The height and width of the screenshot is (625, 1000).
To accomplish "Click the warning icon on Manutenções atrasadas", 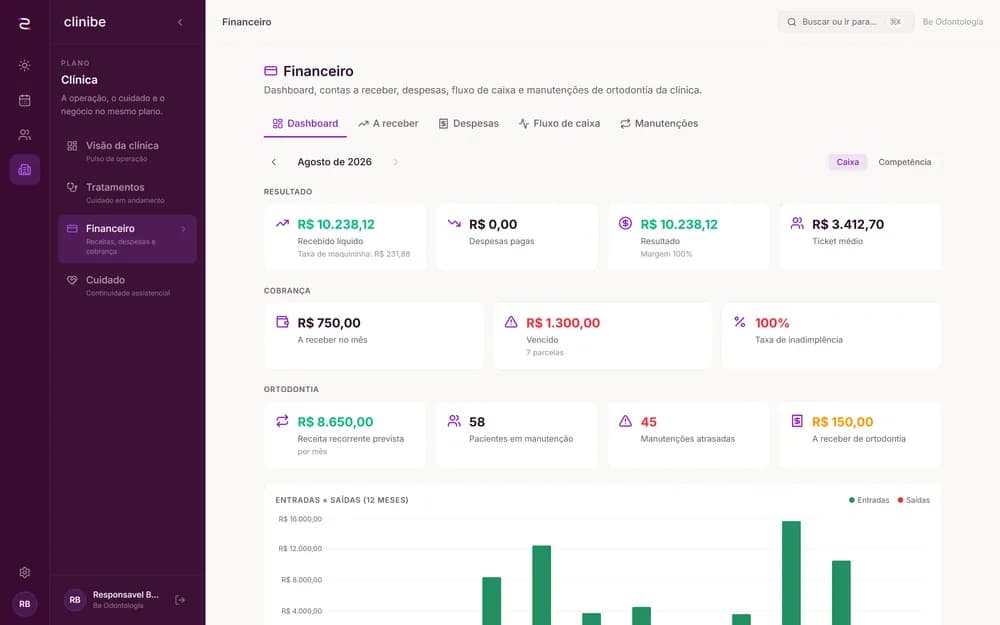I will click(x=625, y=421).
